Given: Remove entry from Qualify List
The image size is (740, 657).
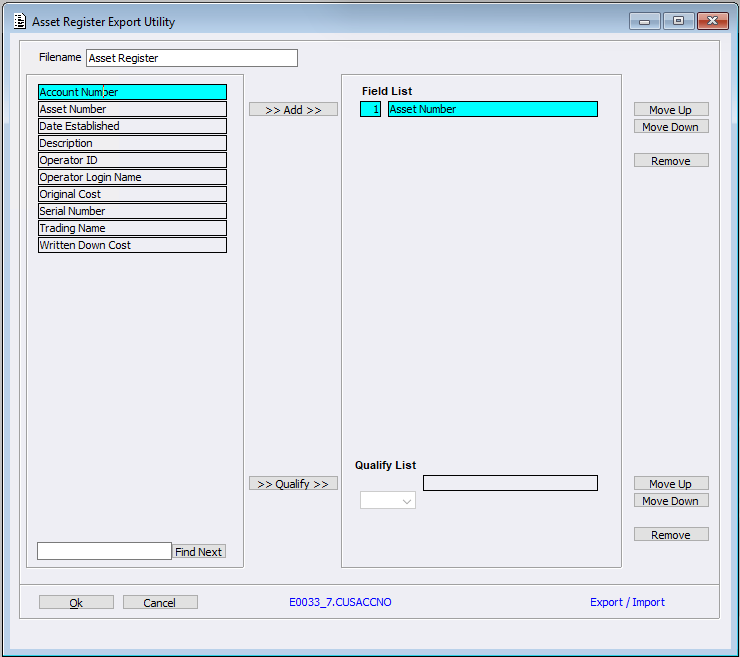Looking at the screenshot, I should pyautogui.click(x=670, y=535).
